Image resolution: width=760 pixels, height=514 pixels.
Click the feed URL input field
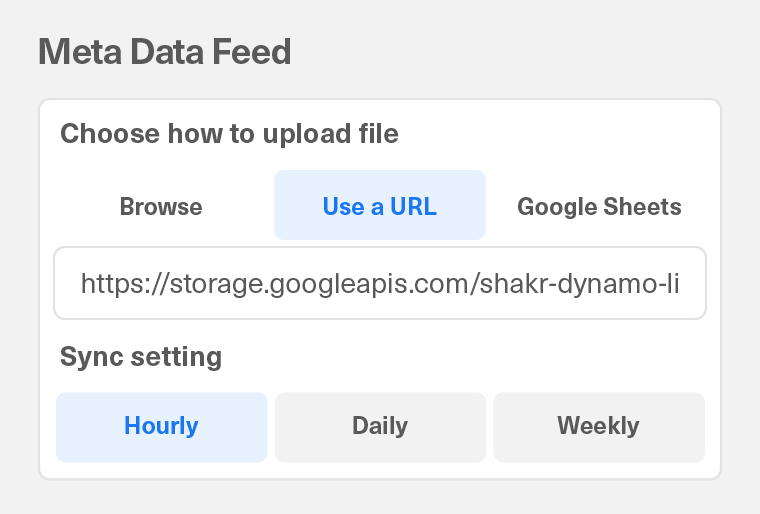(x=380, y=284)
